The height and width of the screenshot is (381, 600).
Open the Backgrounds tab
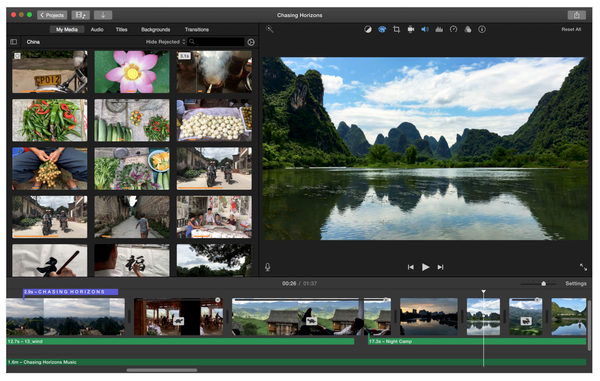[156, 29]
